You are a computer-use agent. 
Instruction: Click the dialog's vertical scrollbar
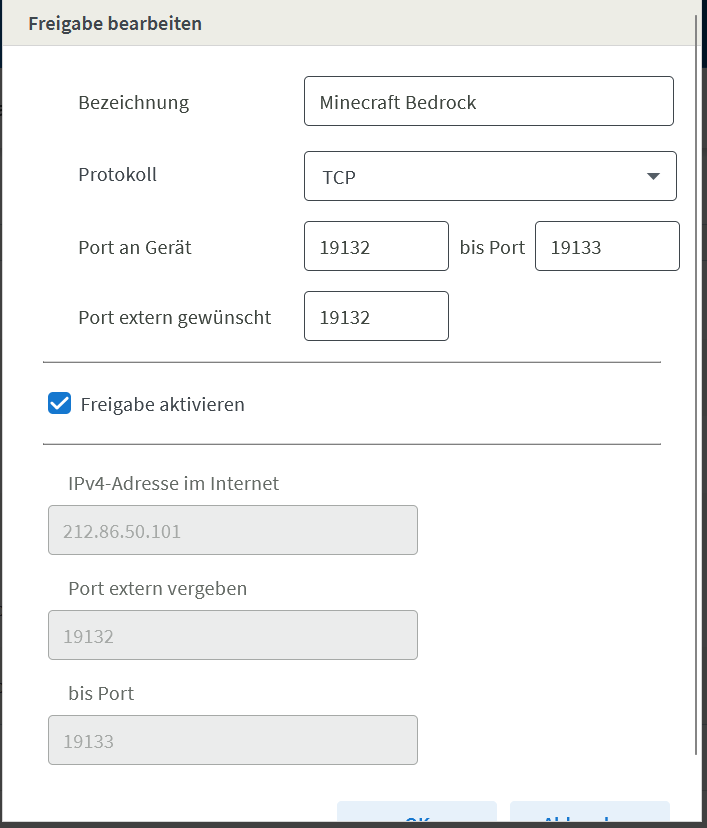[696, 400]
